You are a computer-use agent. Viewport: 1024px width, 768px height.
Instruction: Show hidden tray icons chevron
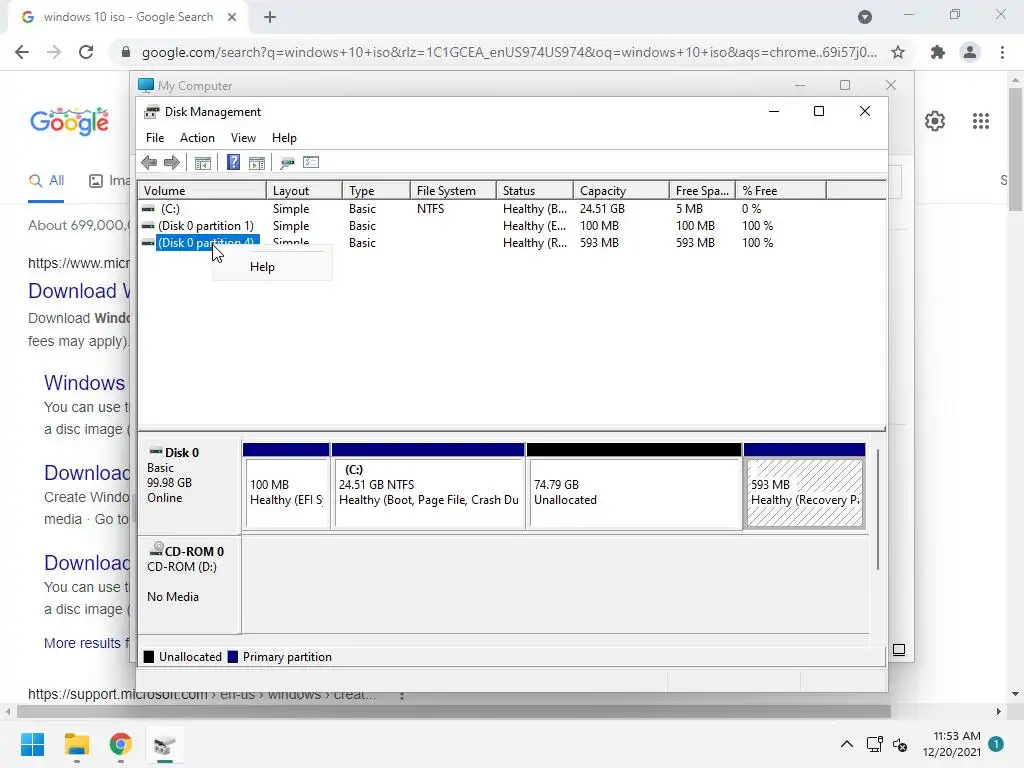pos(846,744)
